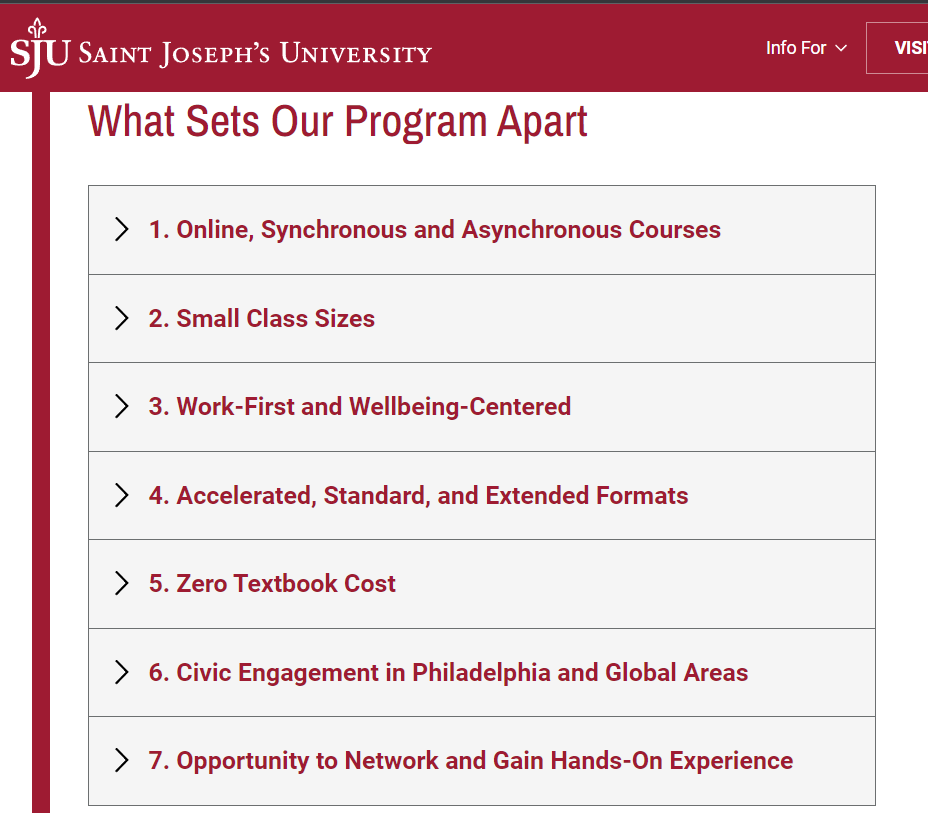Viewport: 928px width, 813px height.
Task: Click the Info For chevron arrow
Action: 841,49
